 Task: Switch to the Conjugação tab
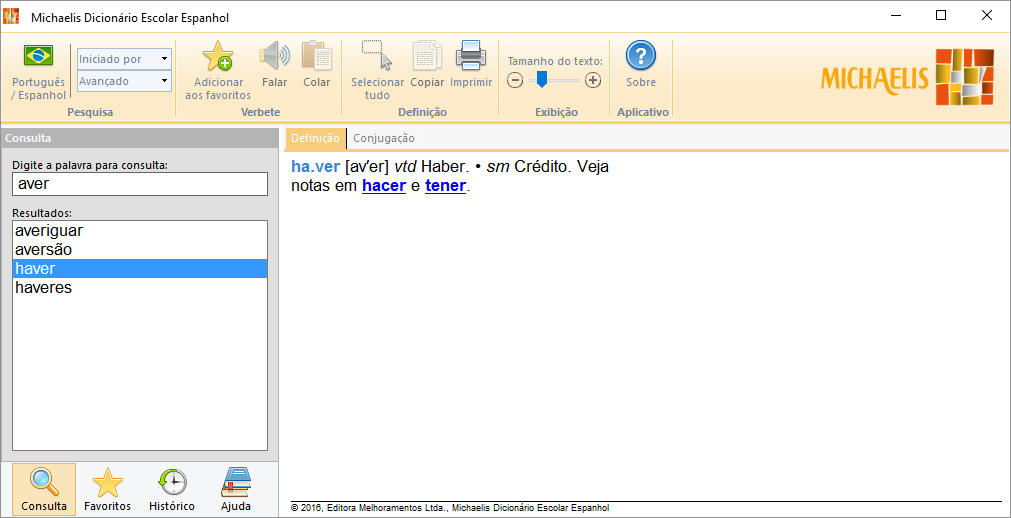pyautogui.click(x=384, y=138)
